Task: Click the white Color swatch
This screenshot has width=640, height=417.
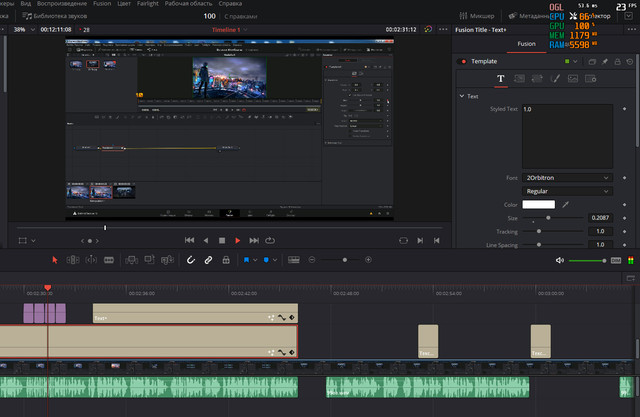Action: coord(538,204)
